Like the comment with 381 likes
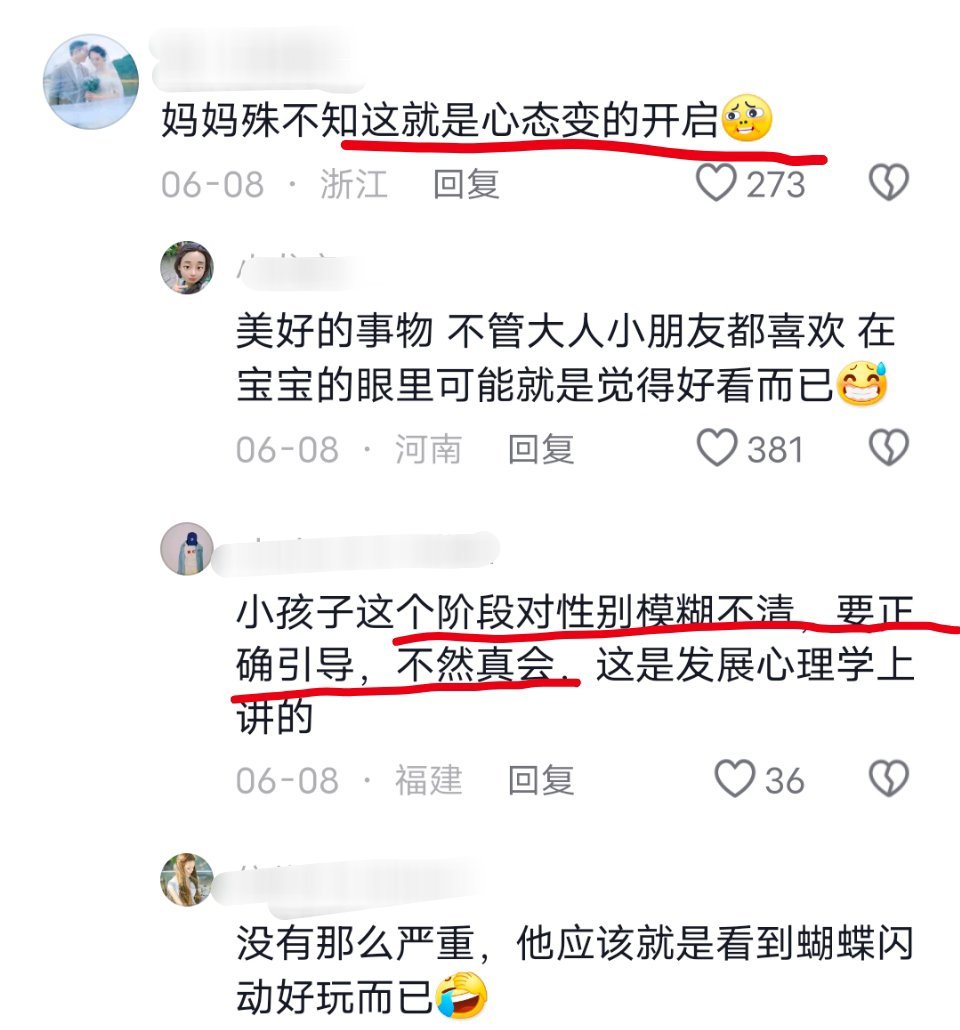 pyautogui.click(x=716, y=448)
